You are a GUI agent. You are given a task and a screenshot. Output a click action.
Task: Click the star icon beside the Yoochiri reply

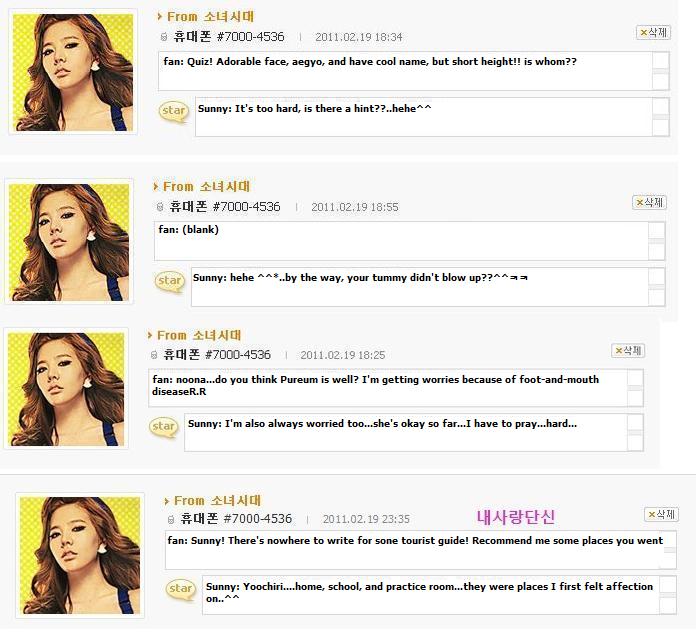click(x=180, y=590)
